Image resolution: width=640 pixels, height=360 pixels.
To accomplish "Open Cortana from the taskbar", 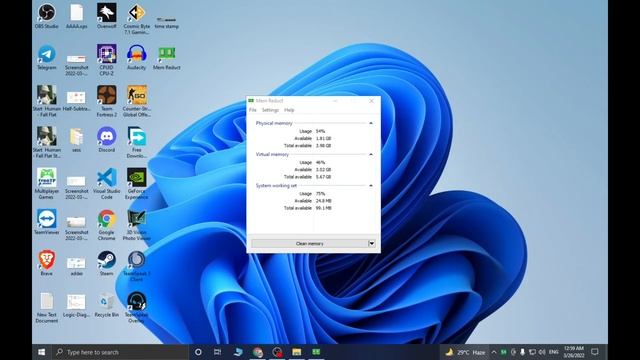I will coord(198,352).
